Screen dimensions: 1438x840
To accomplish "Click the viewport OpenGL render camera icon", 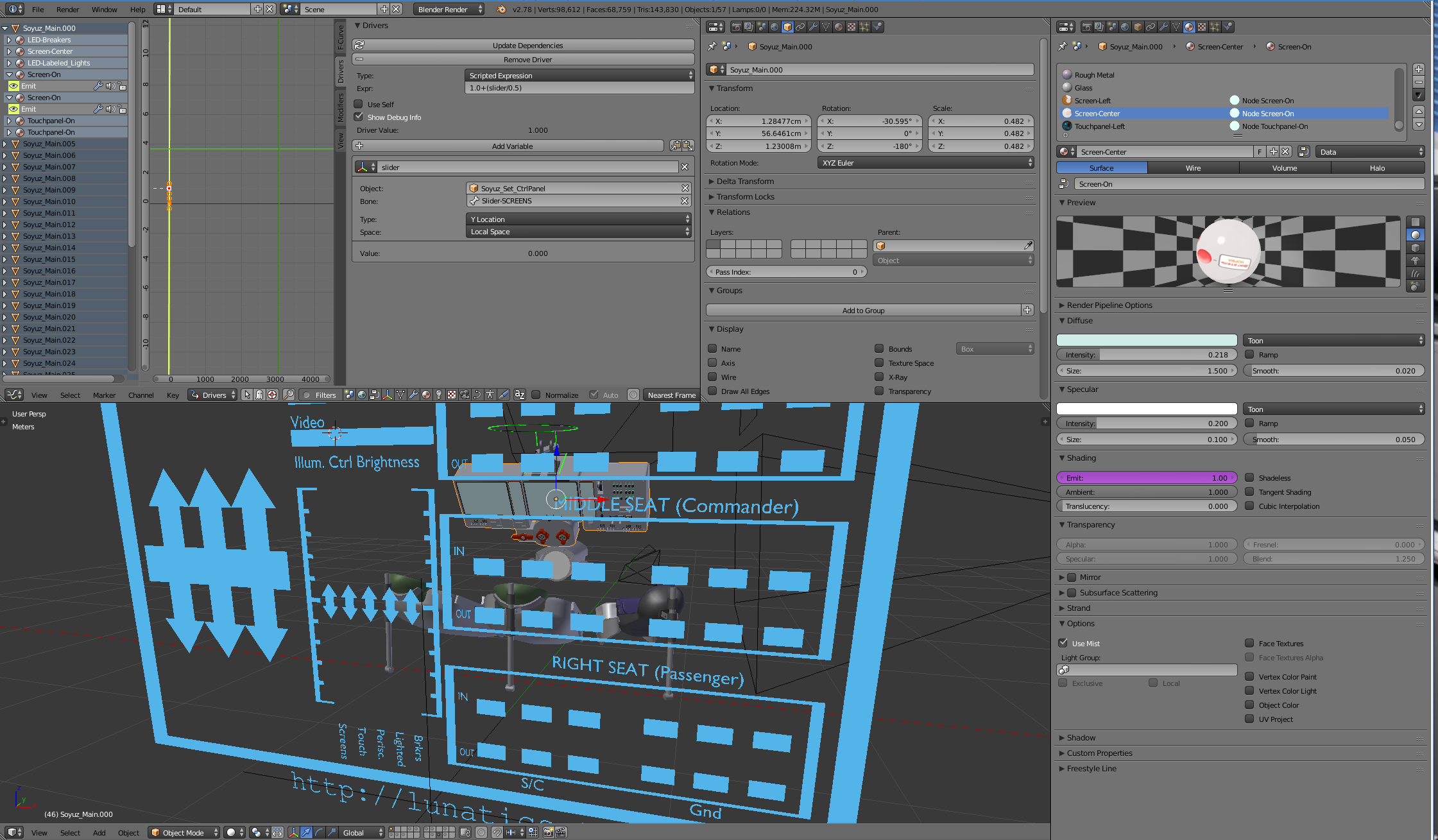I will pos(549,832).
